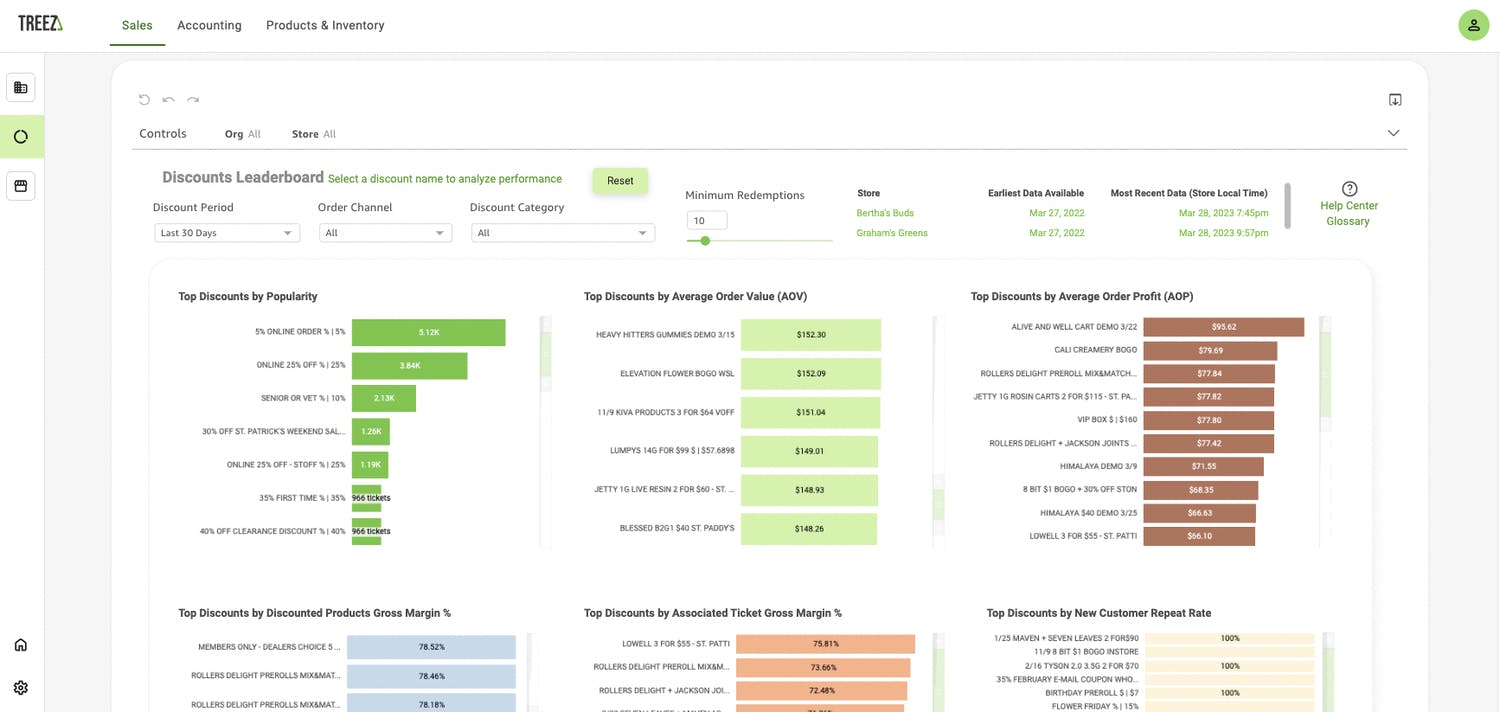
Task: Open the Discount Period dropdown
Action: pyautogui.click(x=227, y=233)
